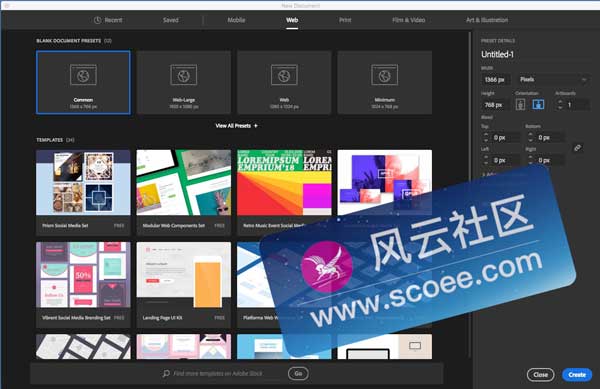The width and height of the screenshot is (600, 389).
Task: Open the Prism Social Media Set thumbnail
Action: [x=83, y=182]
